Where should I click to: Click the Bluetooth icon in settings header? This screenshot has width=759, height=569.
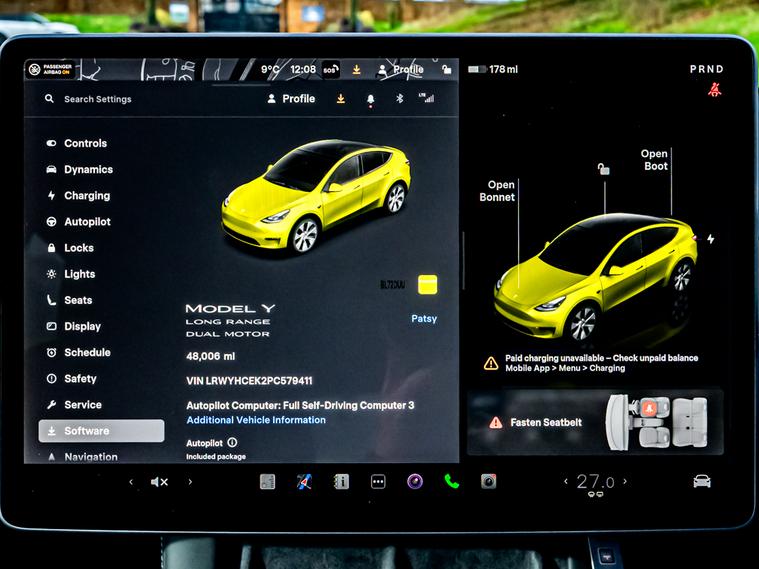tap(399, 99)
